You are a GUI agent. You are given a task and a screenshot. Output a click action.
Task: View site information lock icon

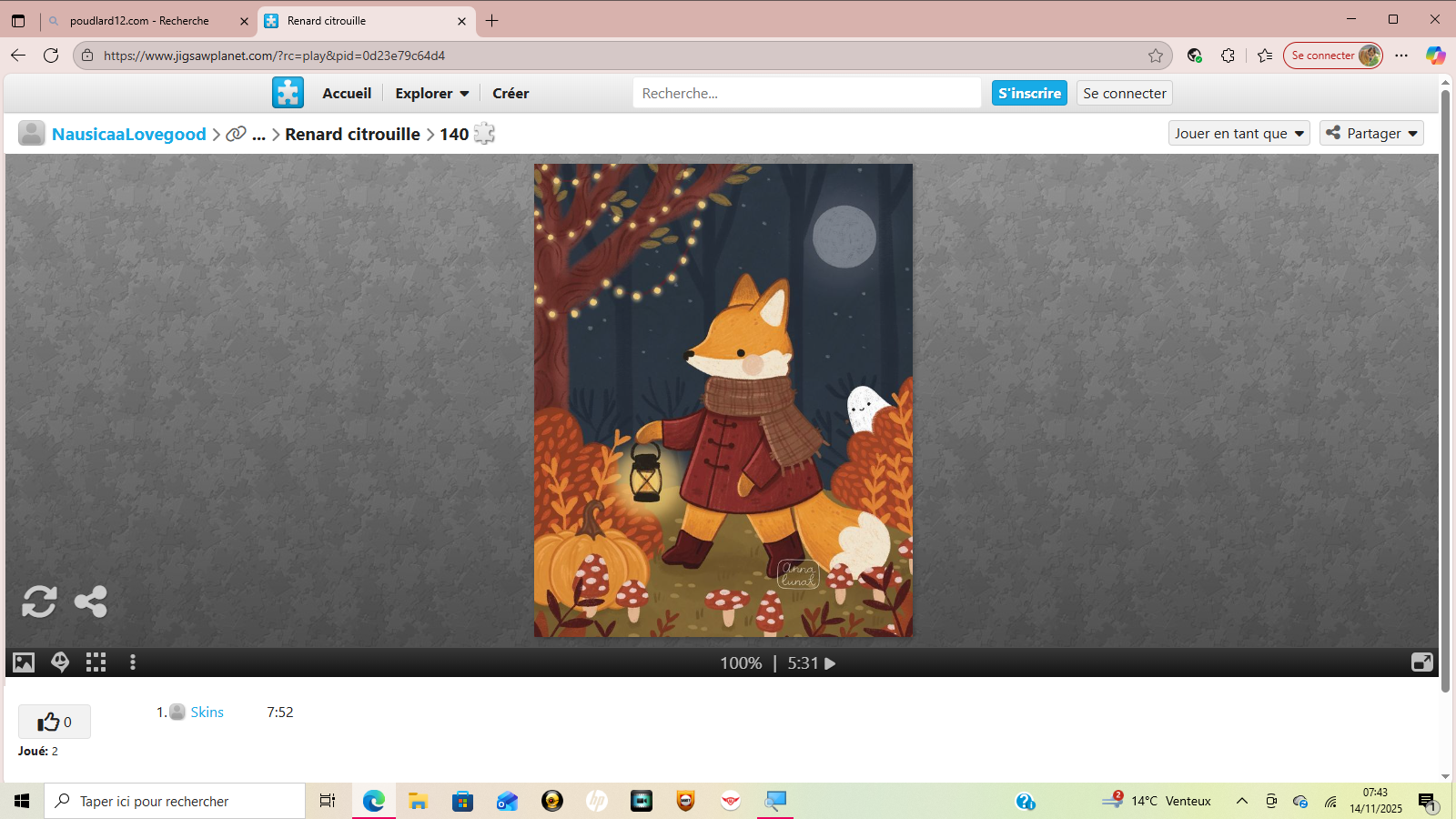pyautogui.click(x=87, y=56)
